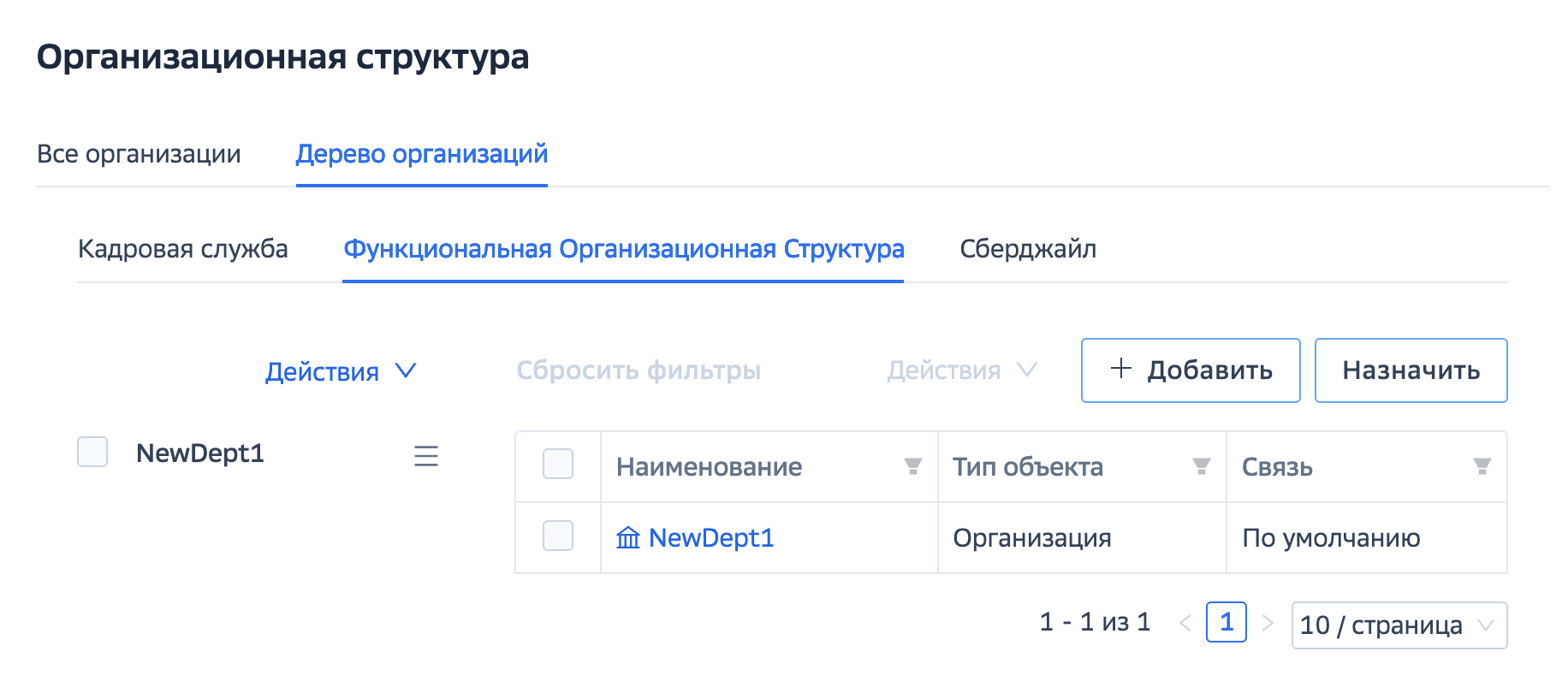Open the 10 / страница page size dropdown
Screen dimensions: 1568x693
(1398, 625)
